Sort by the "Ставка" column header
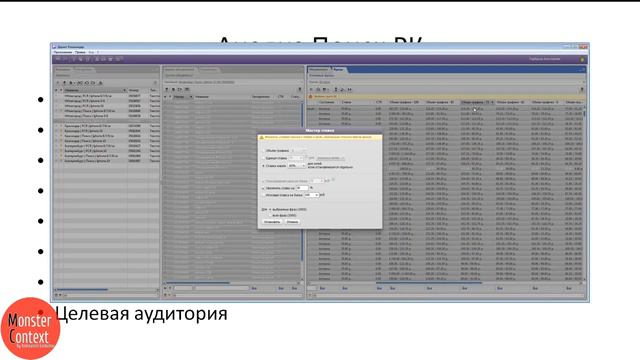Screen dimensions: 640x360 (346, 102)
